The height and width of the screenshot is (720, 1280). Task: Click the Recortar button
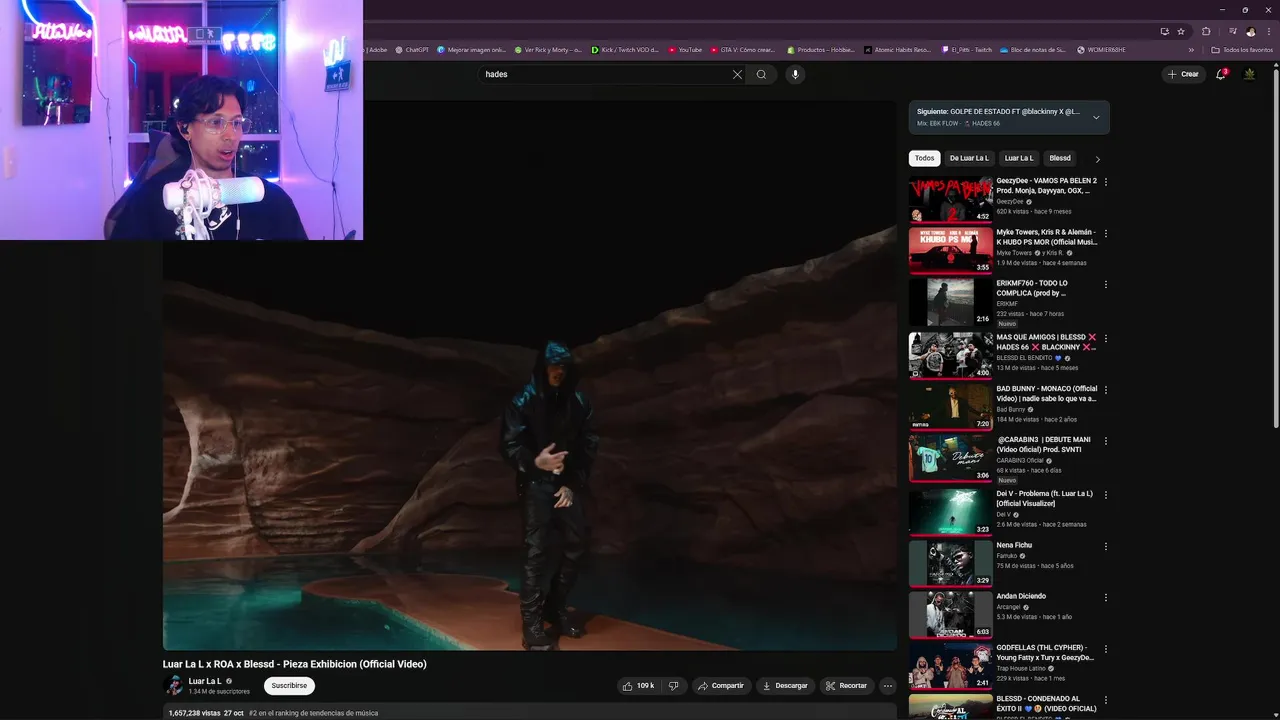coord(846,686)
